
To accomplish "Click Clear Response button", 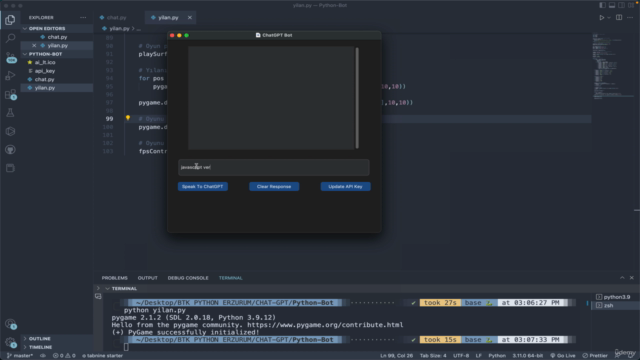I will coord(274,187).
